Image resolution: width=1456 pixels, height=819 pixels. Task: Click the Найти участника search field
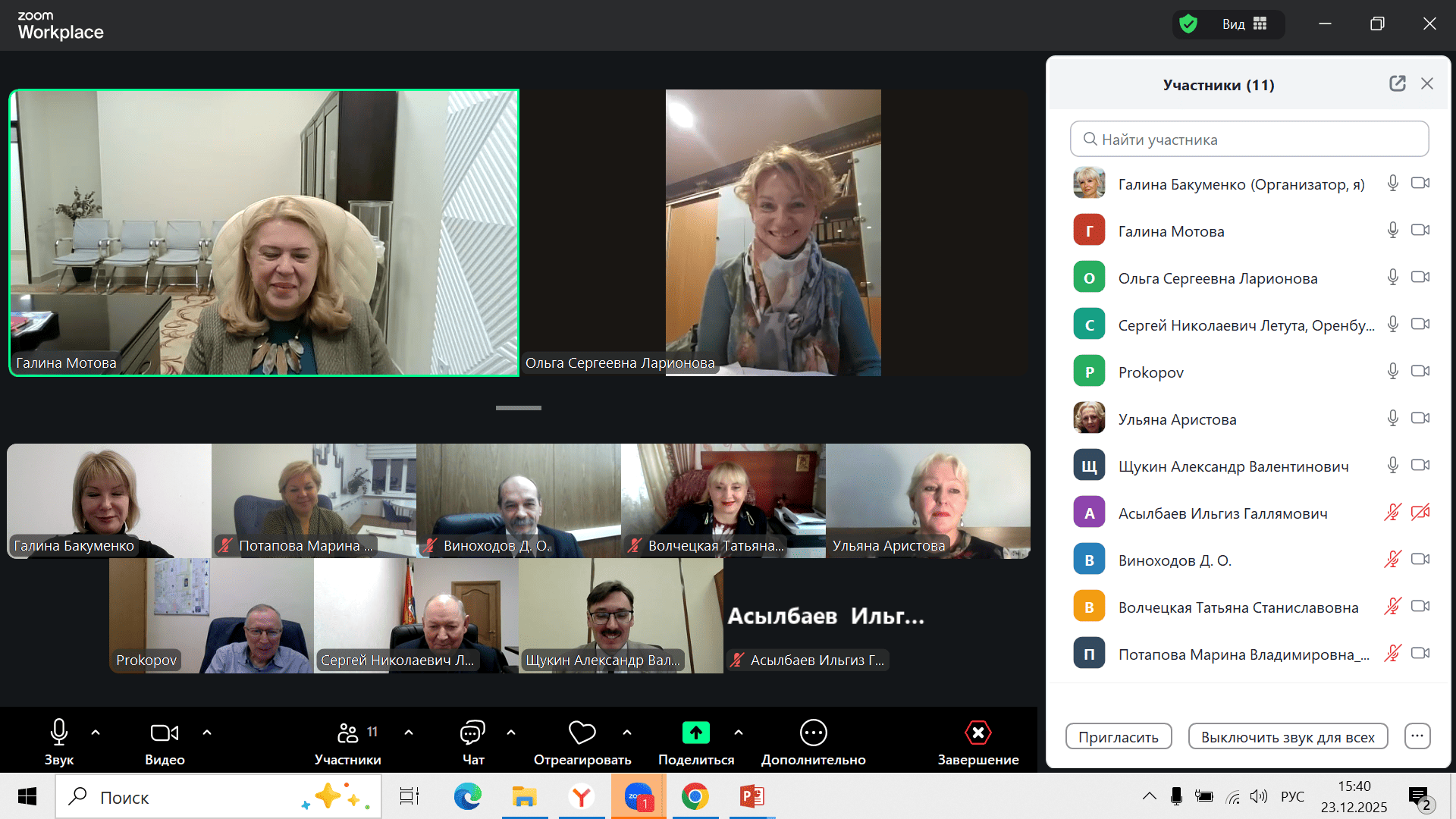click(1249, 140)
